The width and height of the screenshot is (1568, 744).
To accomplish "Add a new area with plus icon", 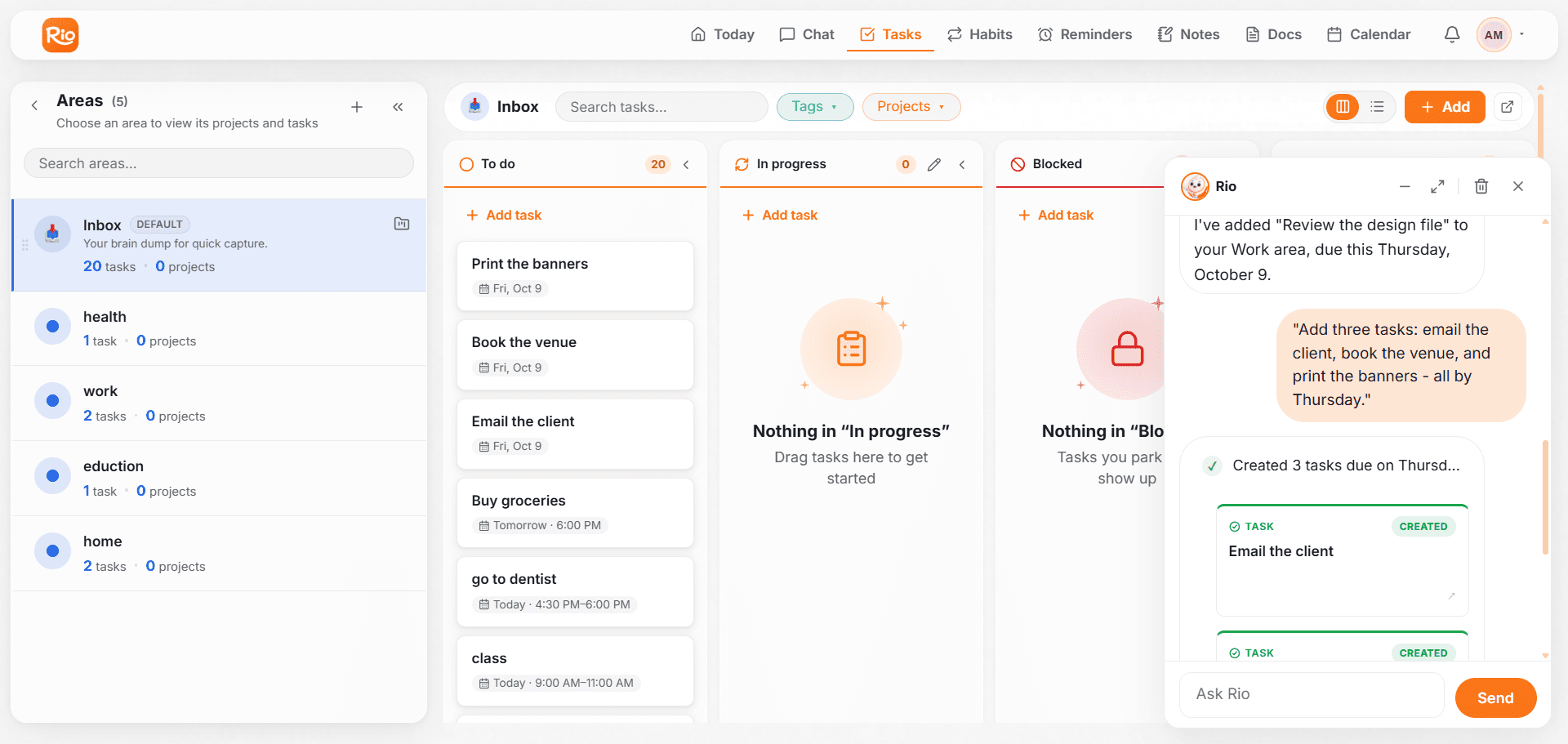I will [357, 107].
